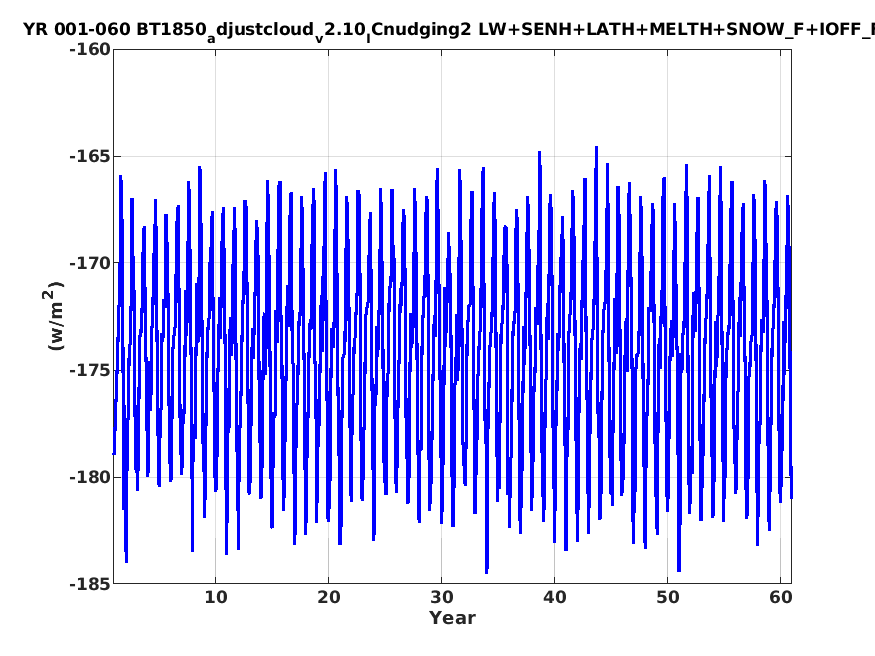Click x-axis tick label '60'
875x656 pixels.
(x=781, y=597)
